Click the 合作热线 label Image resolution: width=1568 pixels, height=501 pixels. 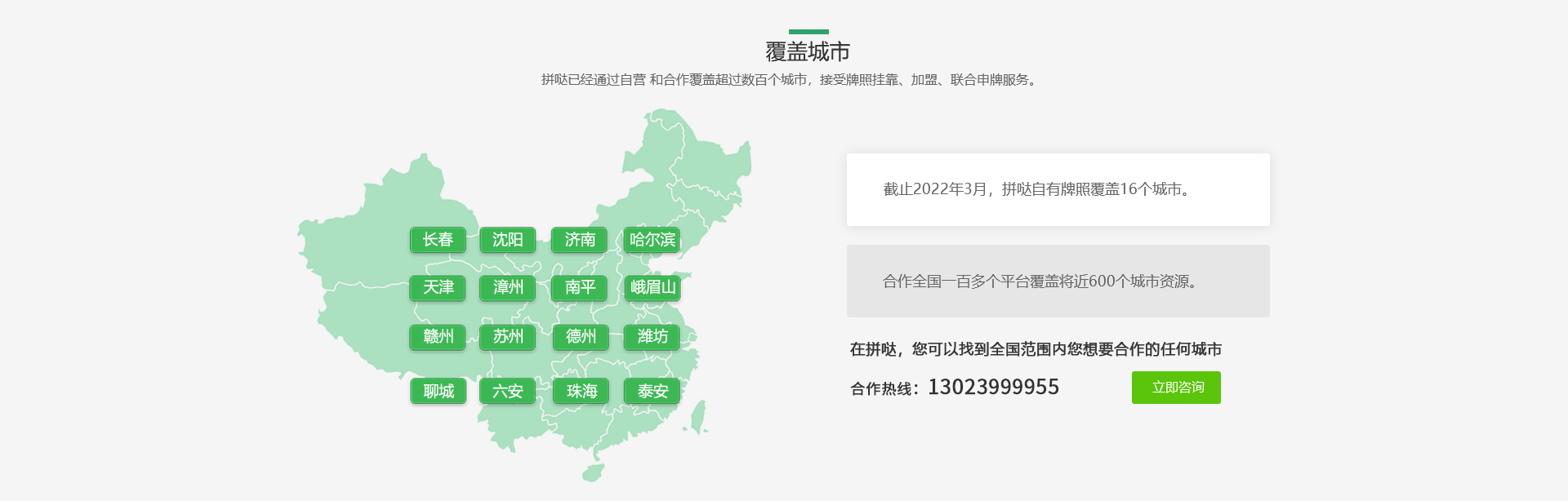point(884,389)
